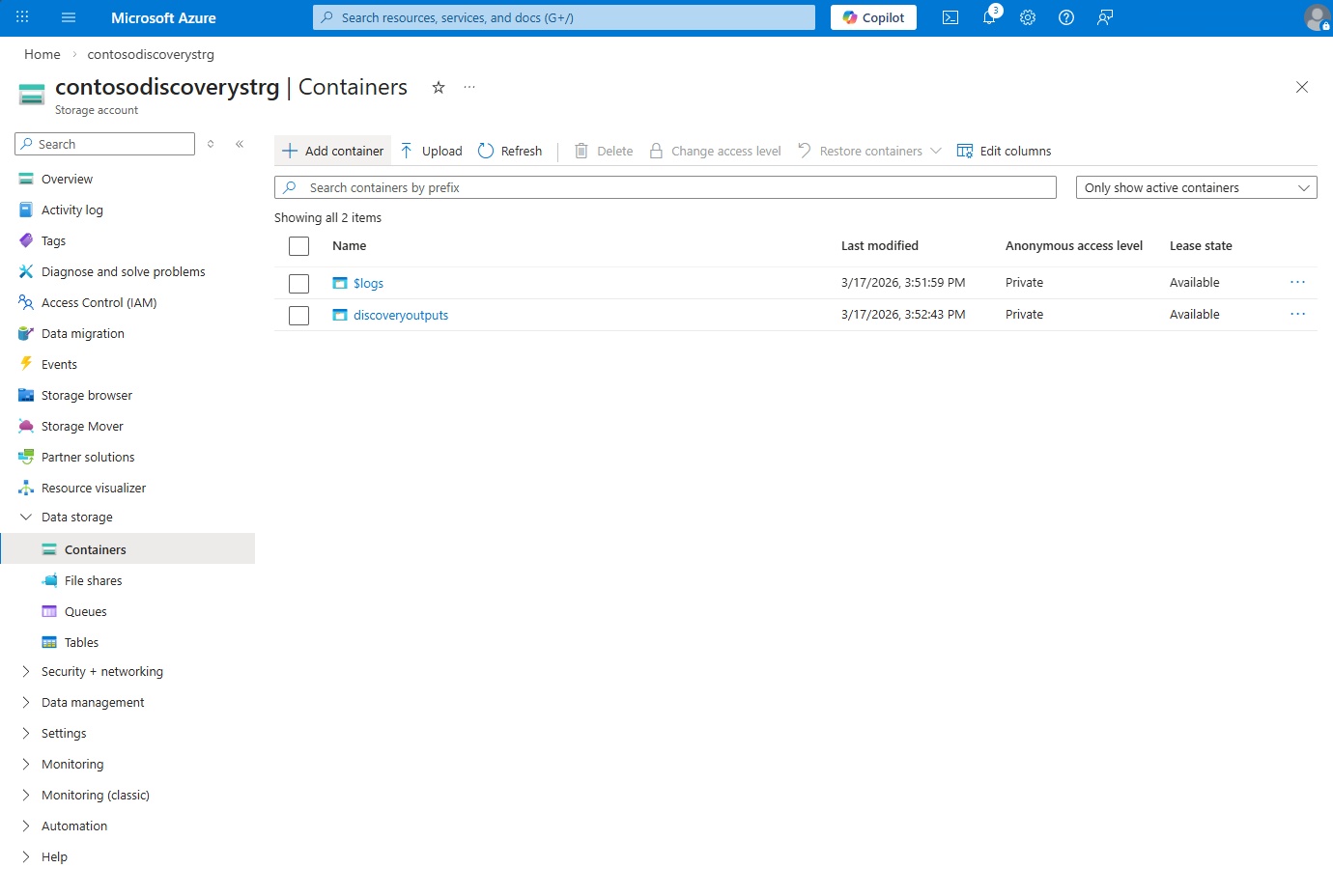Sort by the Name column header
The width and height of the screenshot is (1333, 896).
[x=350, y=246]
